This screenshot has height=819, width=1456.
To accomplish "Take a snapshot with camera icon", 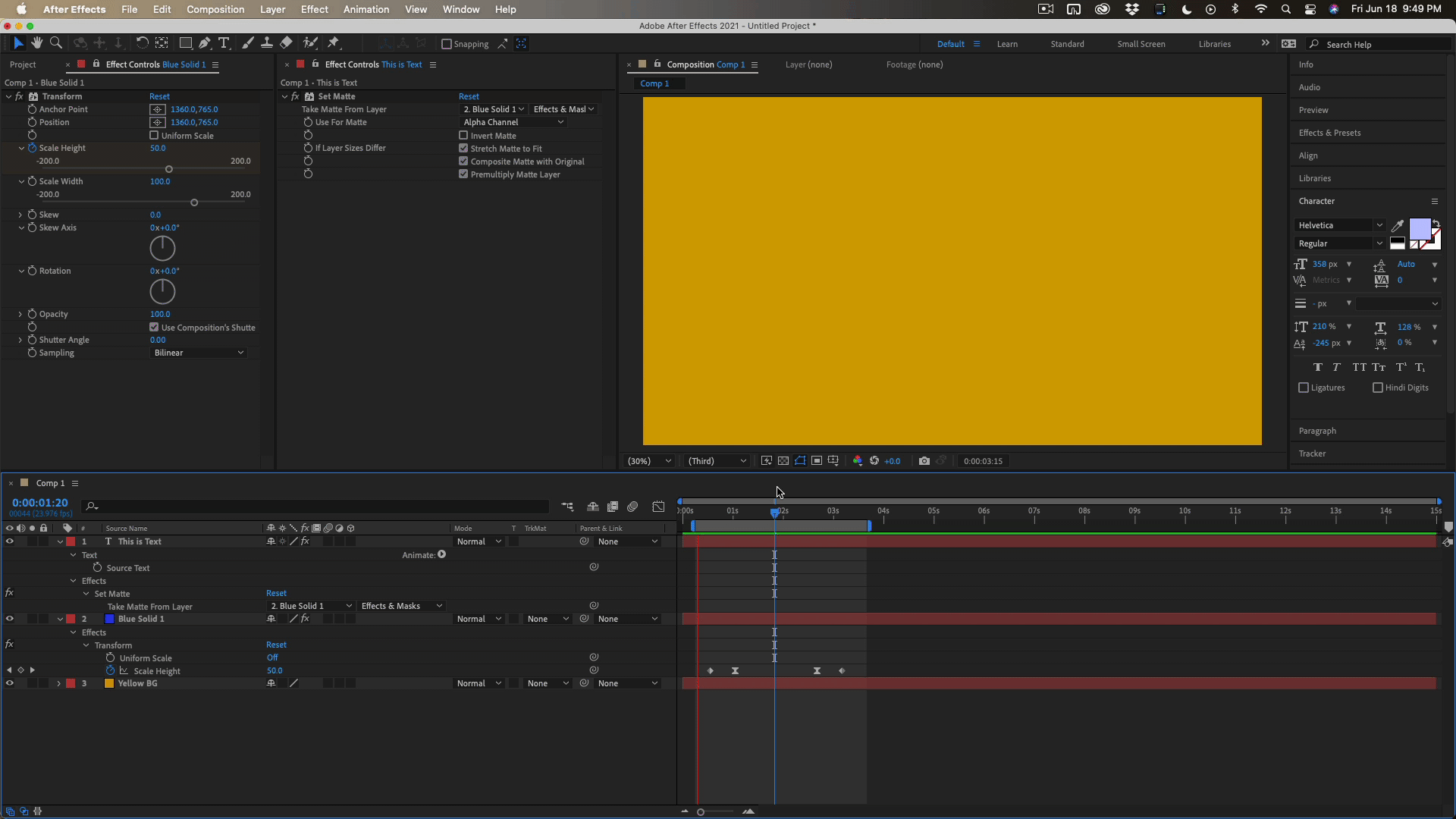I will 924,461.
